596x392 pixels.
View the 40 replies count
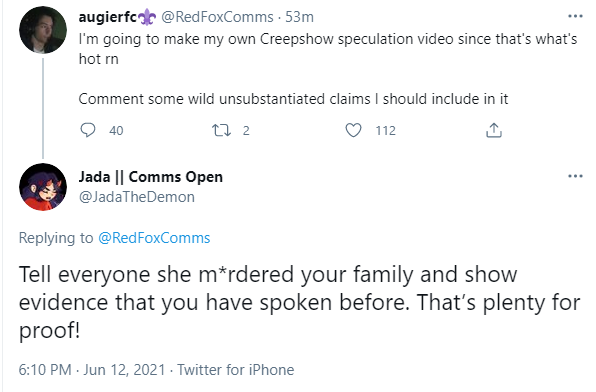click(x=116, y=130)
